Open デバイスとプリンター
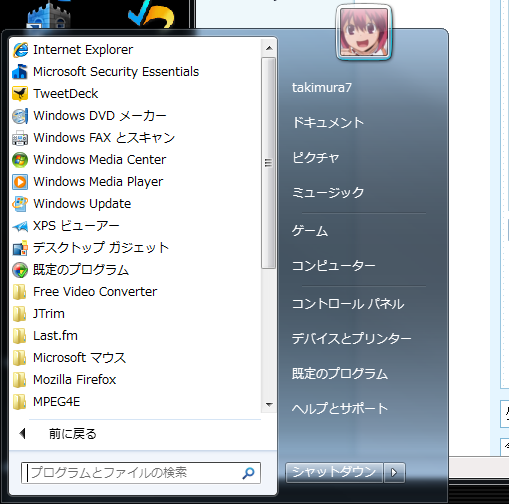Viewport: 509px width, 504px height. 352,339
